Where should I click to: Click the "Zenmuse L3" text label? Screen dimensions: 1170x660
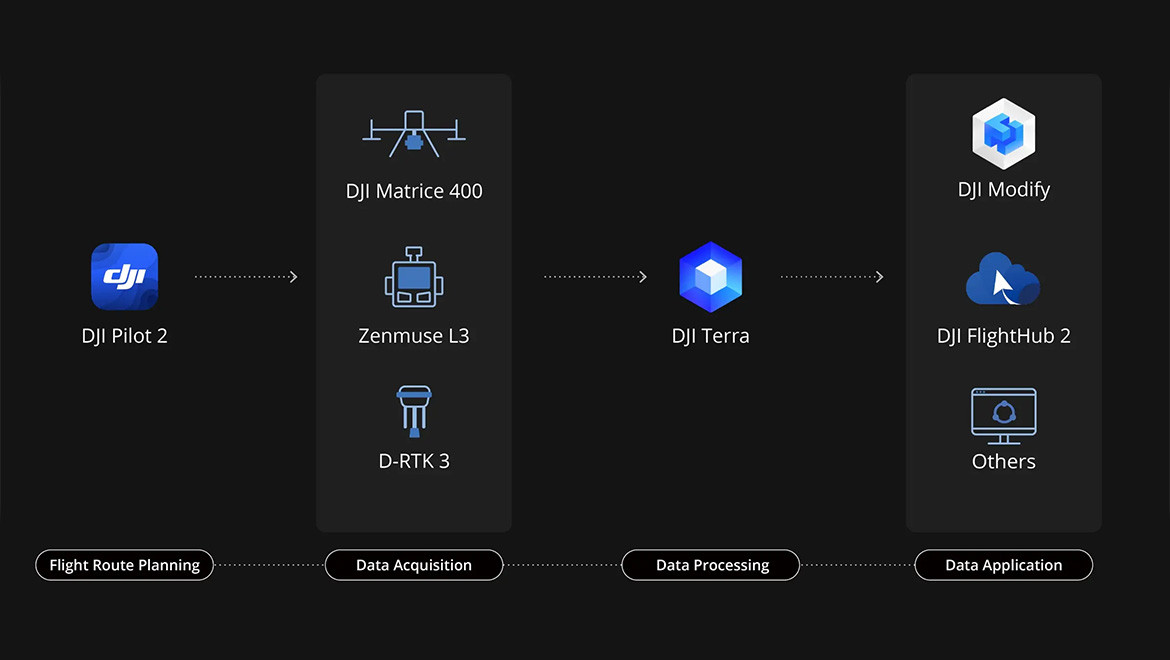point(414,336)
